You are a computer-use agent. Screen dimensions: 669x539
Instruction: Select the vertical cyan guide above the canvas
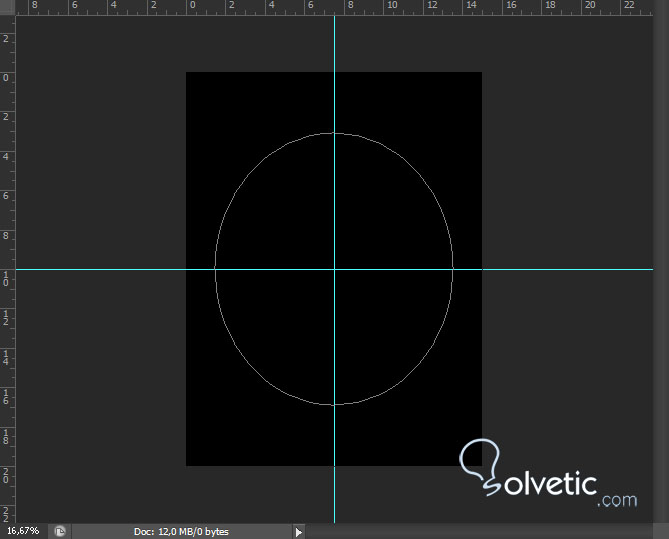pos(334,43)
